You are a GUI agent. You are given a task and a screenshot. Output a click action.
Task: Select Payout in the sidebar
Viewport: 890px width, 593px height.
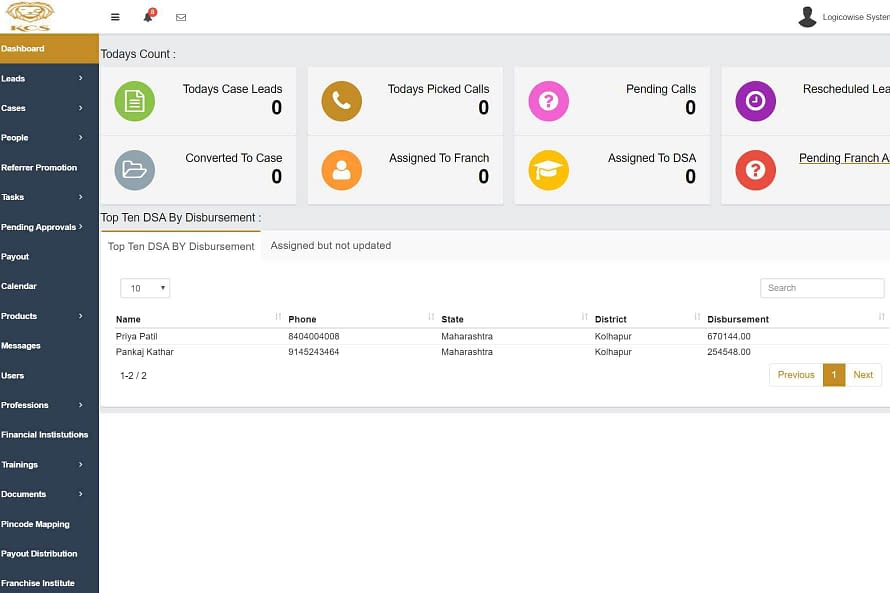(15, 257)
